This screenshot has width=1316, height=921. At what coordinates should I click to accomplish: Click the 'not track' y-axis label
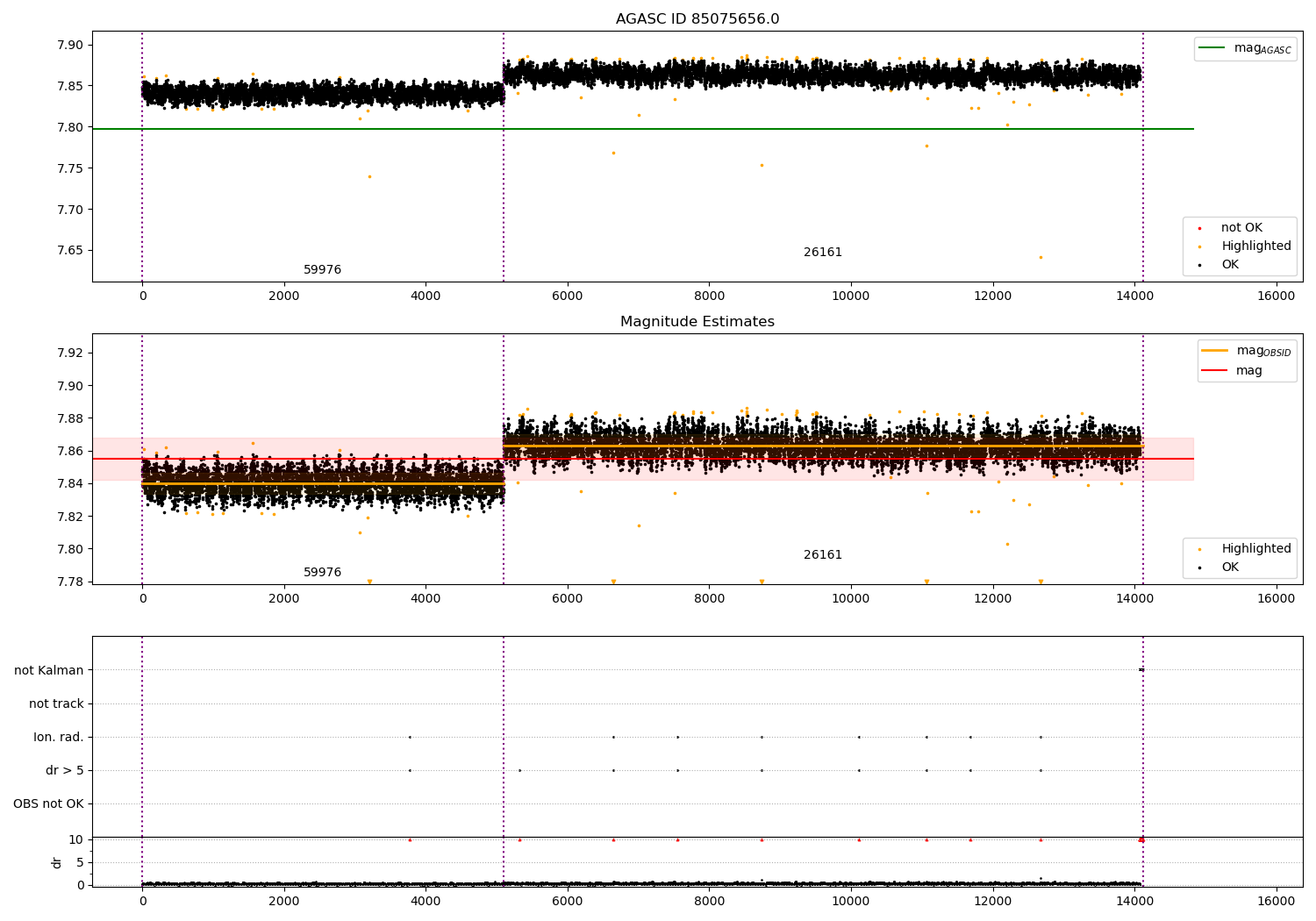click(x=56, y=703)
